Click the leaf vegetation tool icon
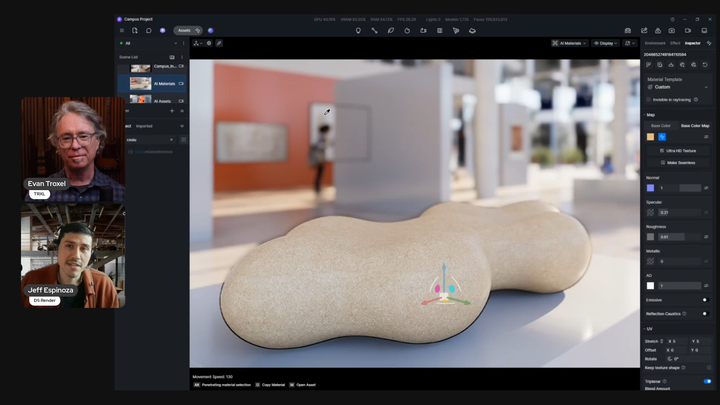720x405 pixels. (x=391, y=31)
